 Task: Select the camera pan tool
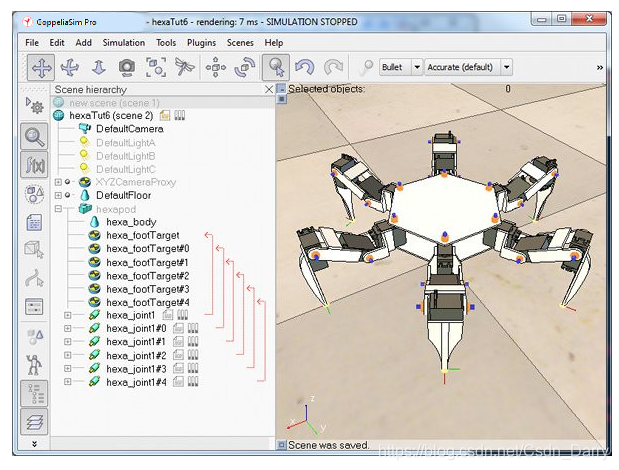[x=41, y=67]
